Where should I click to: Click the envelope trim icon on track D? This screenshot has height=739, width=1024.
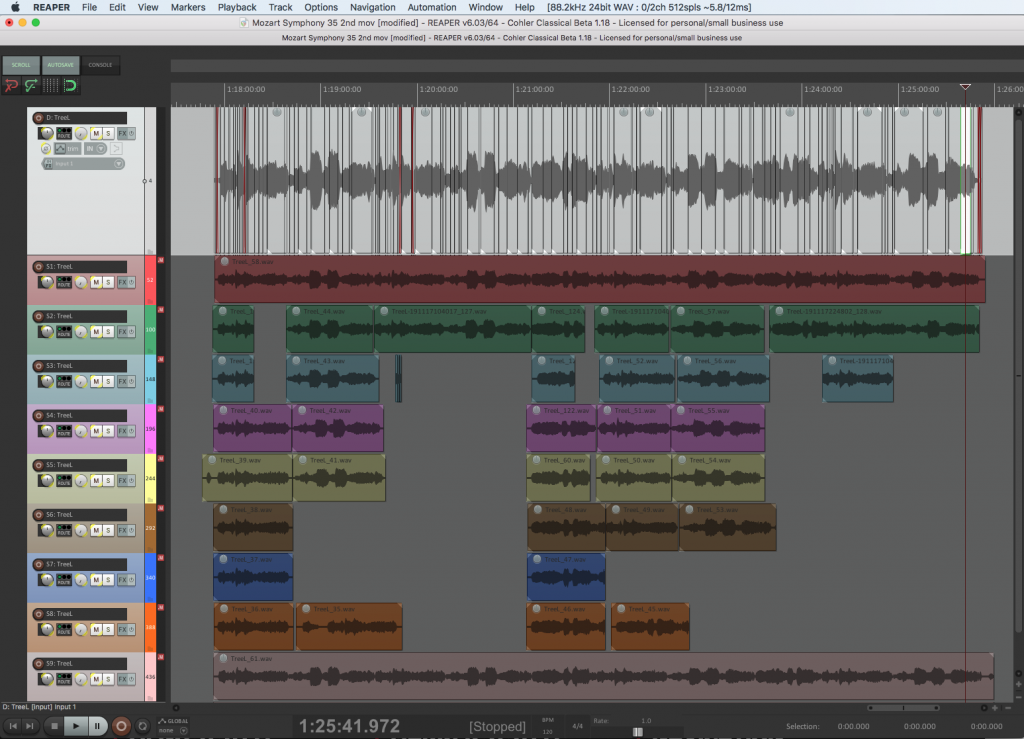point(60,149)
